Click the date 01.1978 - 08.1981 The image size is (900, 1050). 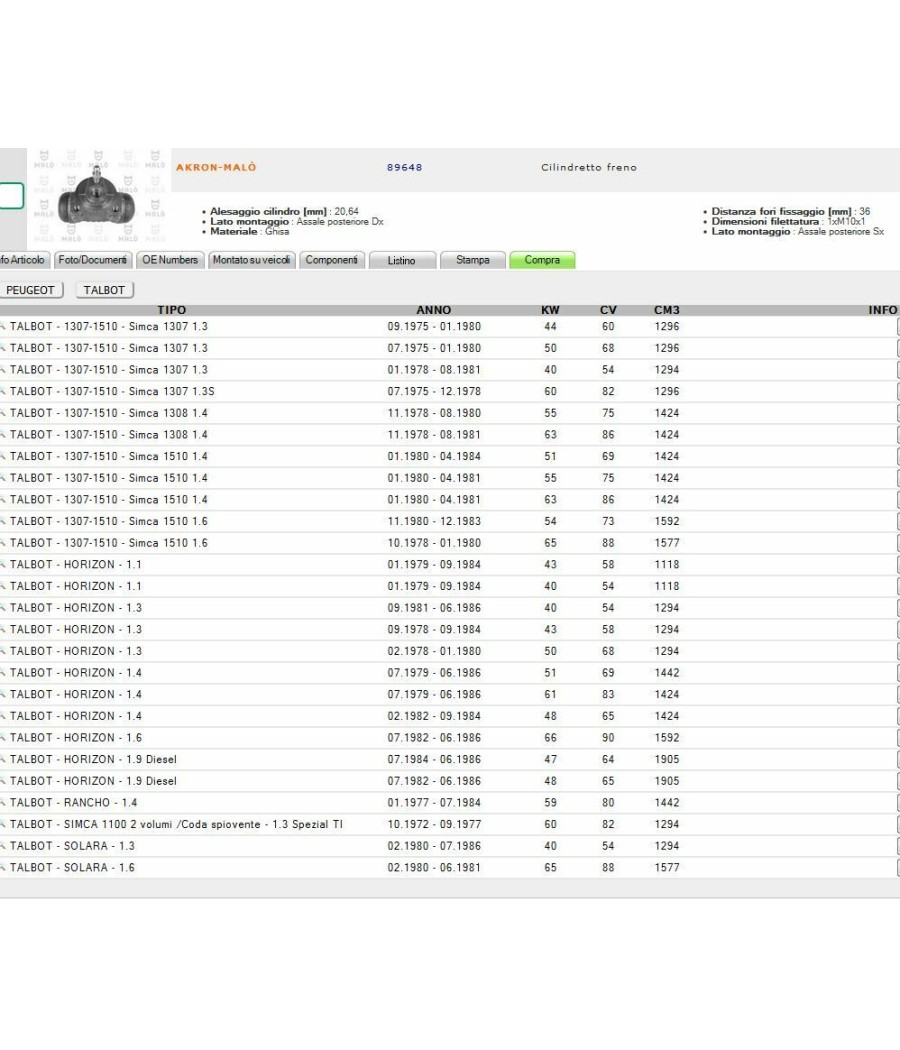(x=434, y=370)
